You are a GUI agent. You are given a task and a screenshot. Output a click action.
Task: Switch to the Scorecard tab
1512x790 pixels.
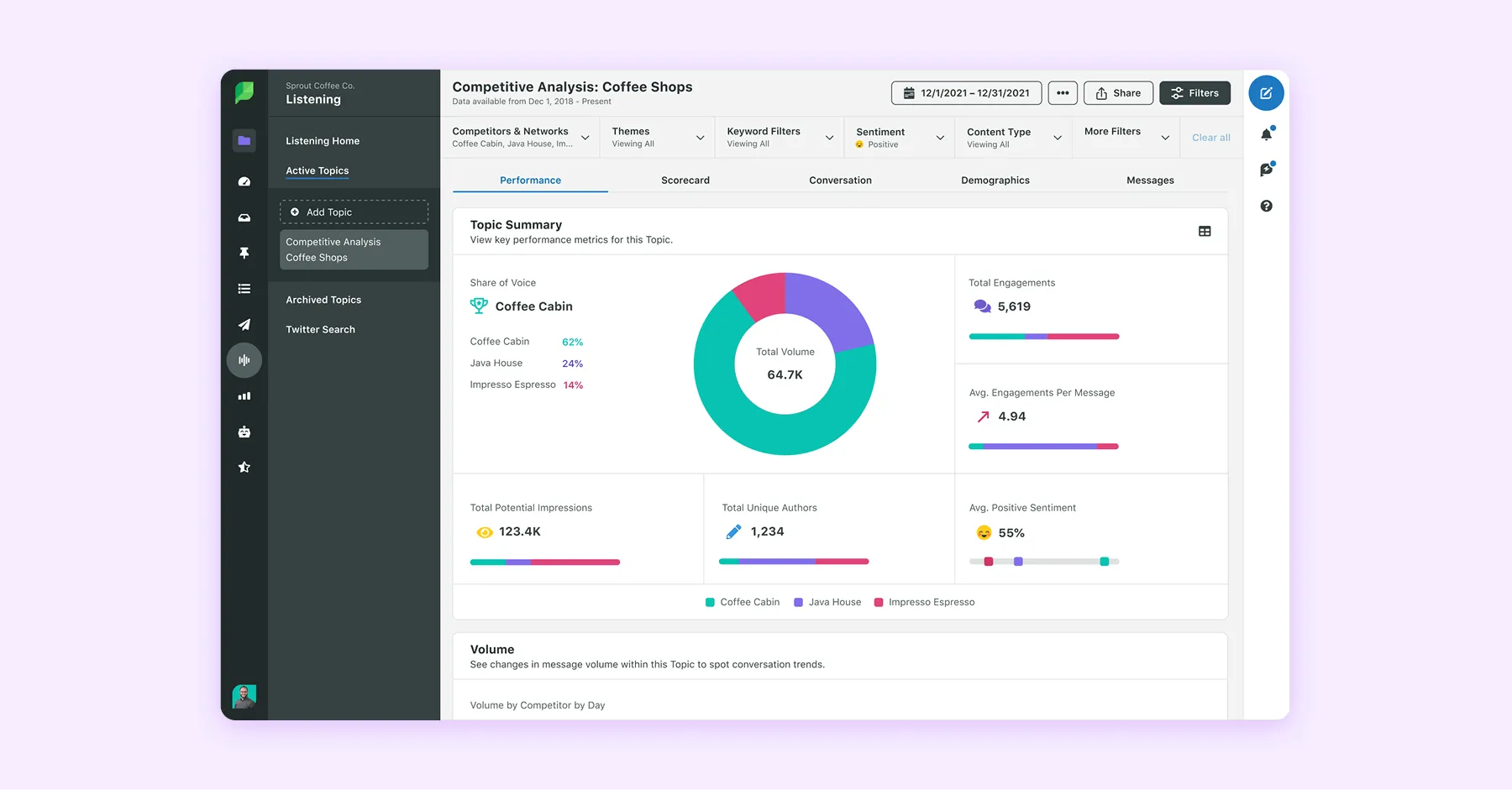[x=685, y=180]
